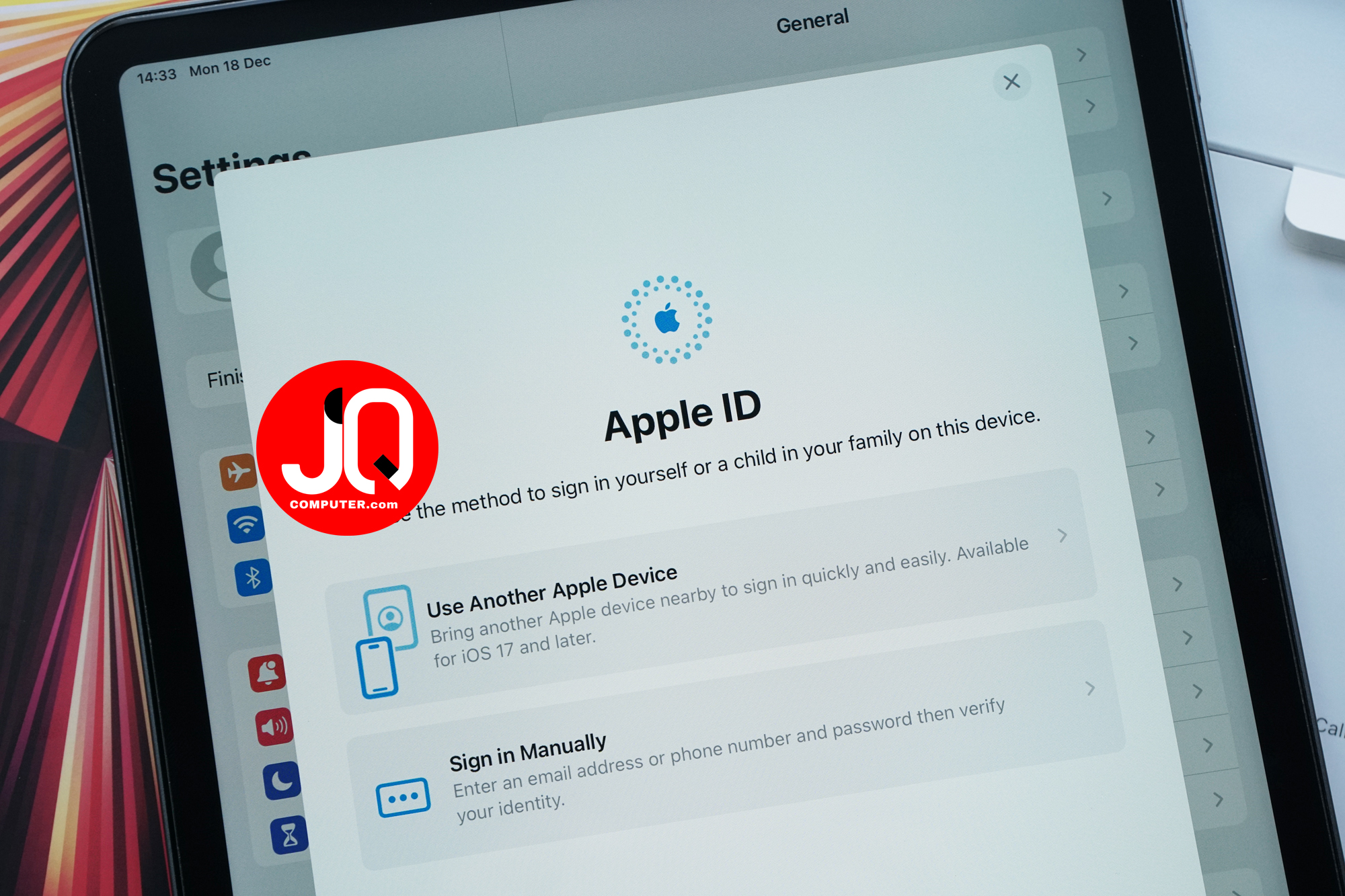
Task: Open Sounds speaker icon in sidebar
Action: tap(274, 727)
